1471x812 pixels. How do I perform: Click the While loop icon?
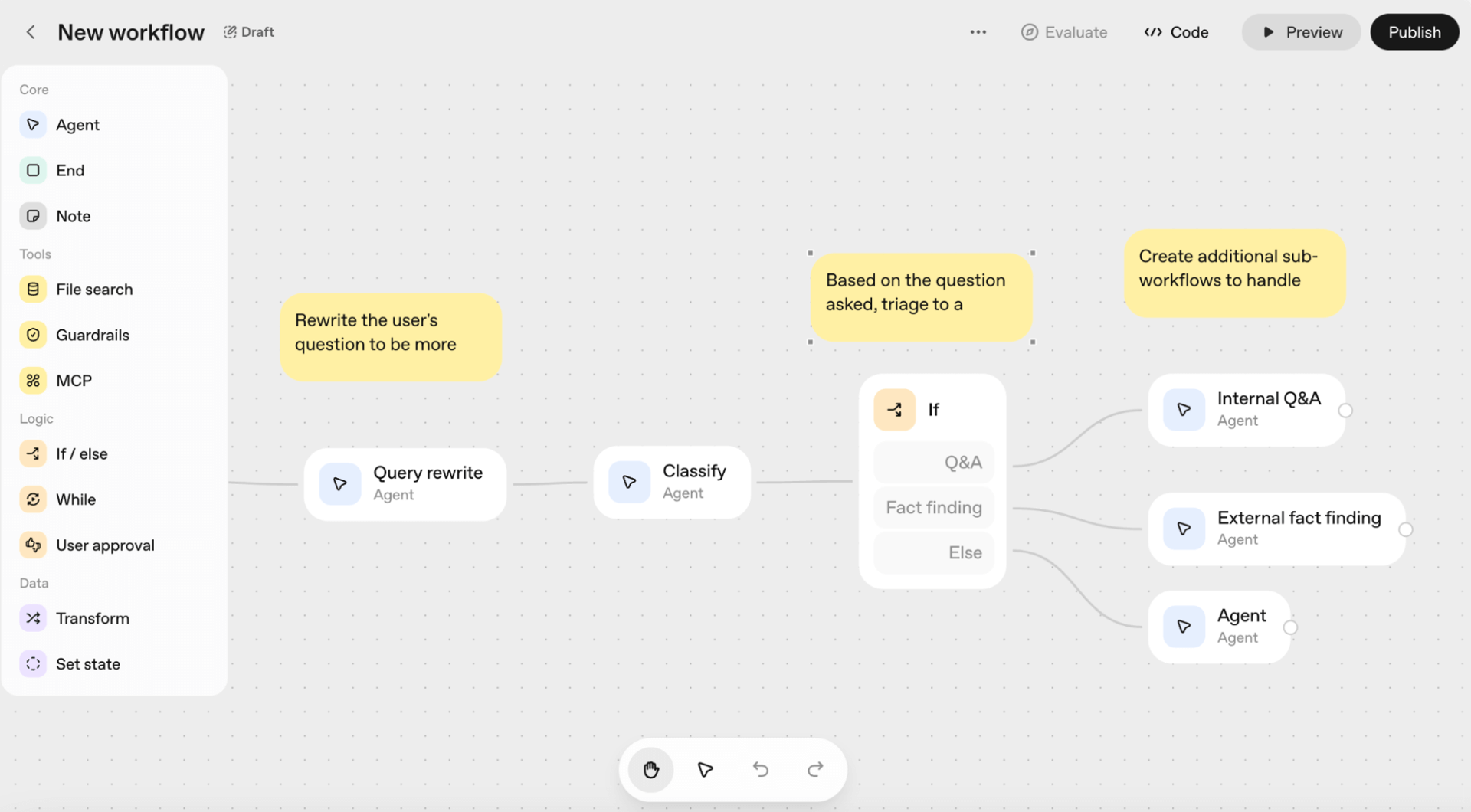32,499
